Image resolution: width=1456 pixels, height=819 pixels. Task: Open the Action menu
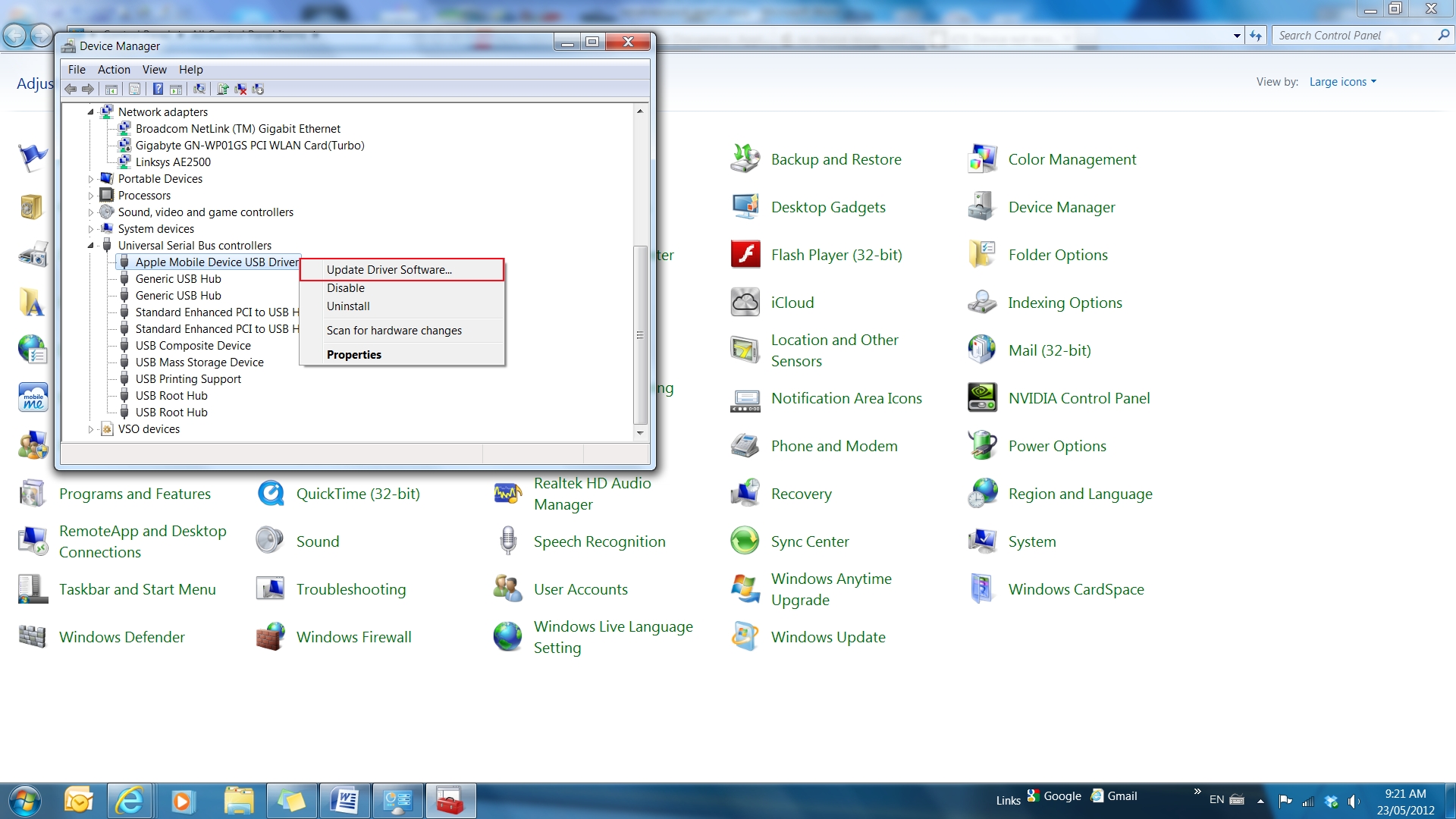(x=114, y=70)
